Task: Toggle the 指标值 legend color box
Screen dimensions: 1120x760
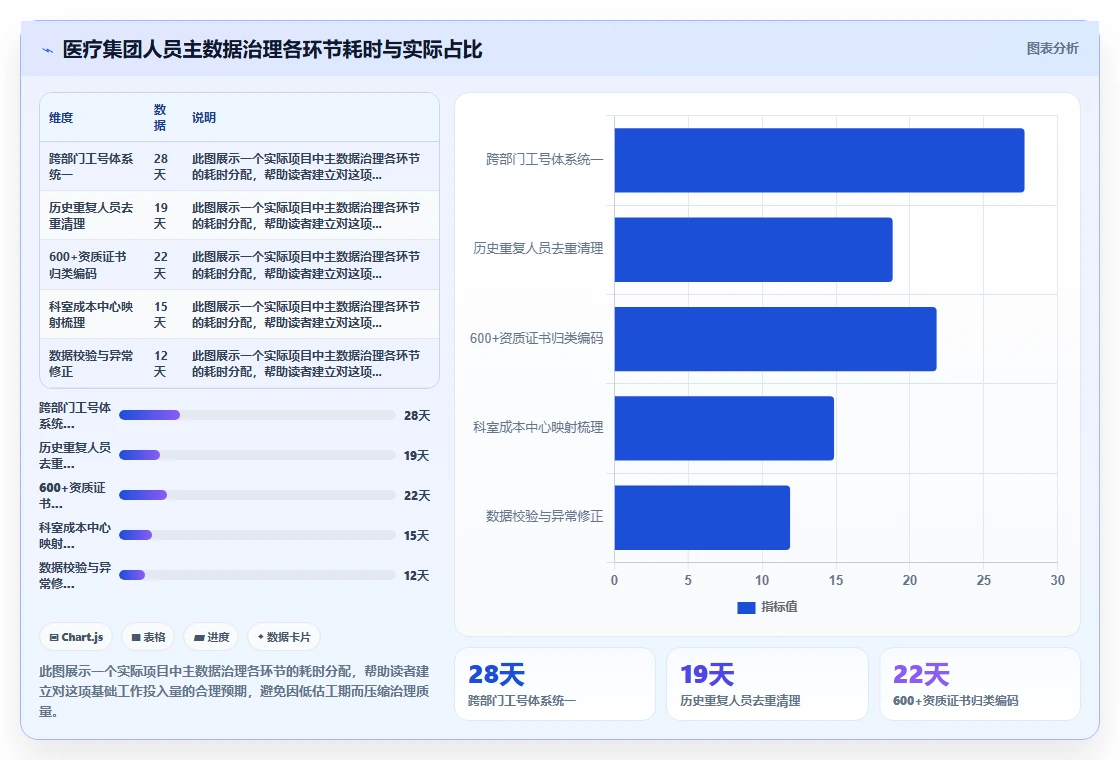Action: [746, 607]
